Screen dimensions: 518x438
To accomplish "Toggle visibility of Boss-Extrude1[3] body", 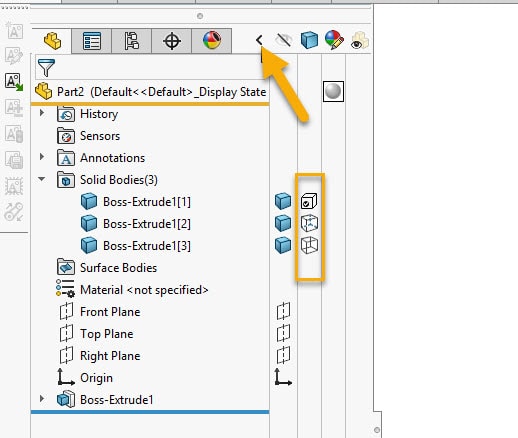I will (283, 245).
